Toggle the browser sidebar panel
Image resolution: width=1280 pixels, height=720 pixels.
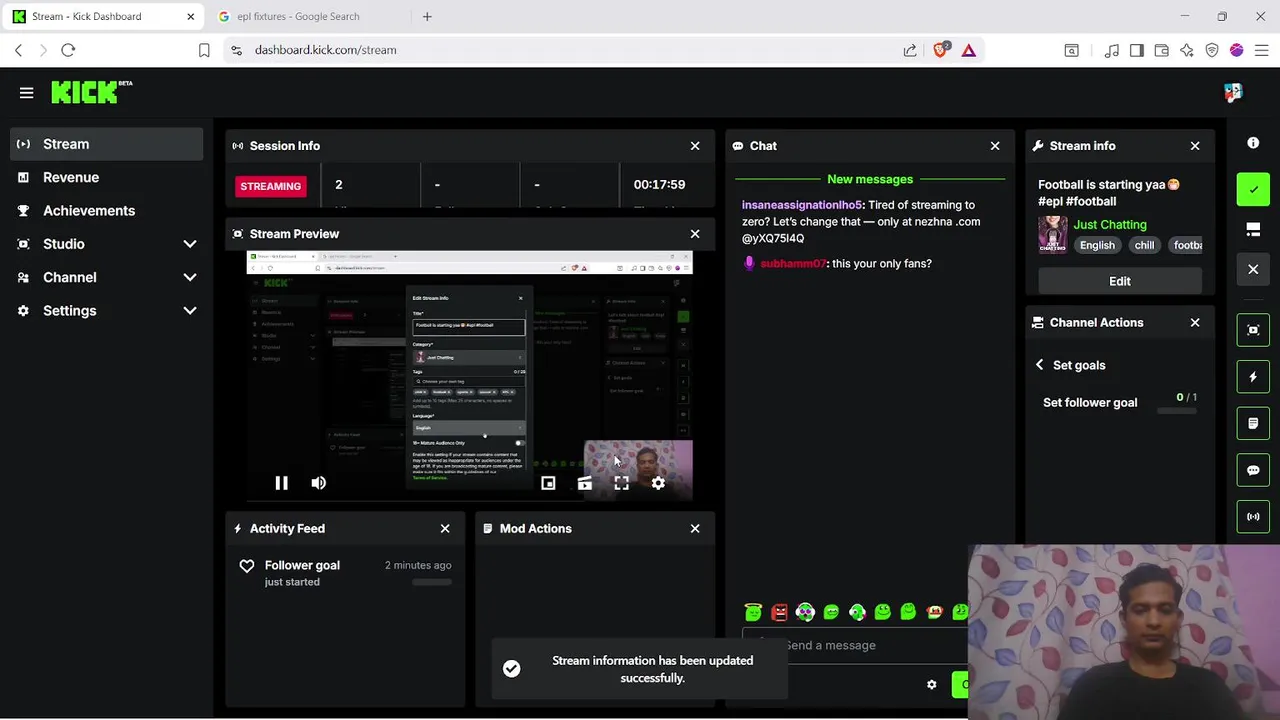[1136, 50]
